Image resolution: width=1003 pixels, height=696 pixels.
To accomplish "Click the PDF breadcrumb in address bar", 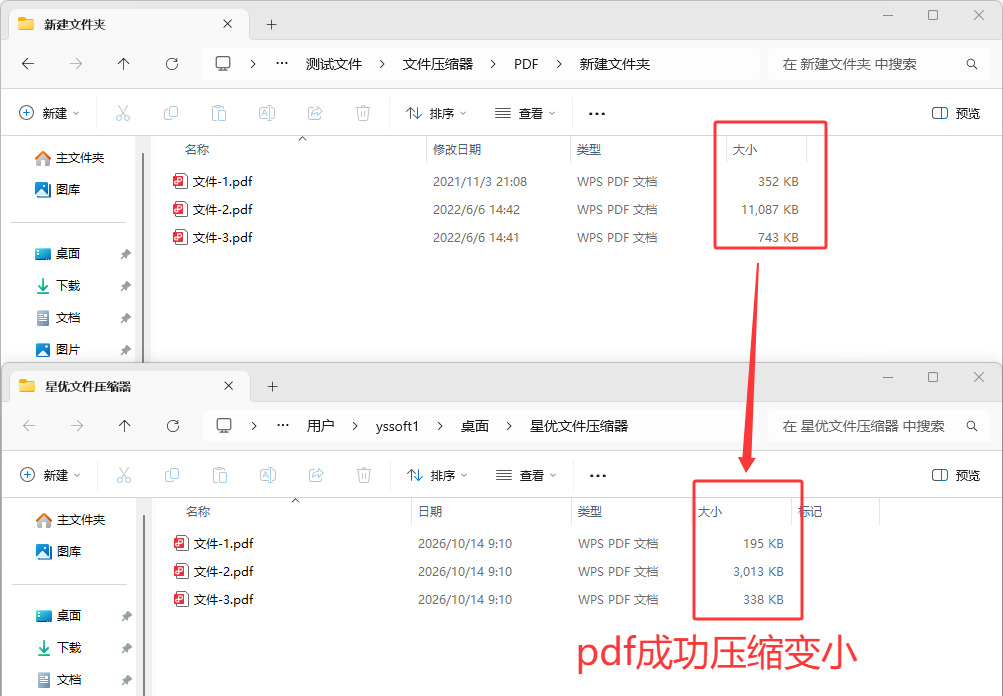I will 526,64.
